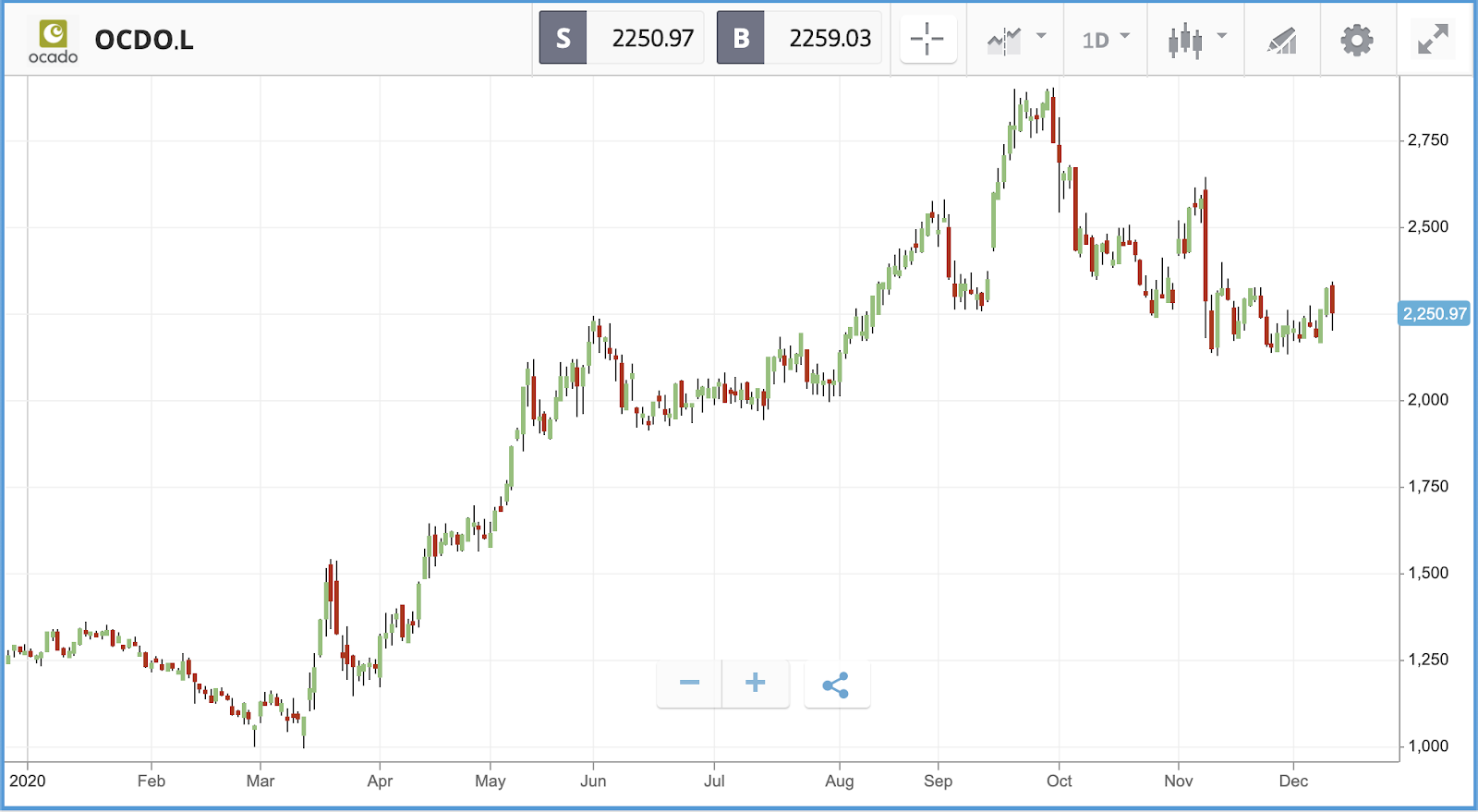Open the compare chart icon

(x=1004, y=40)
